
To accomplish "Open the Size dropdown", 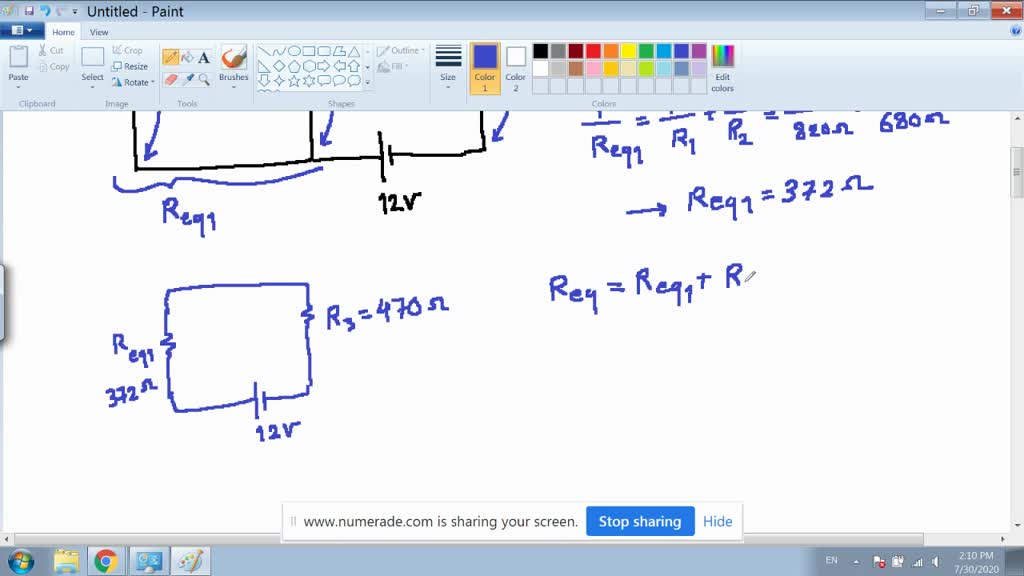I will (x=447, y=65).
